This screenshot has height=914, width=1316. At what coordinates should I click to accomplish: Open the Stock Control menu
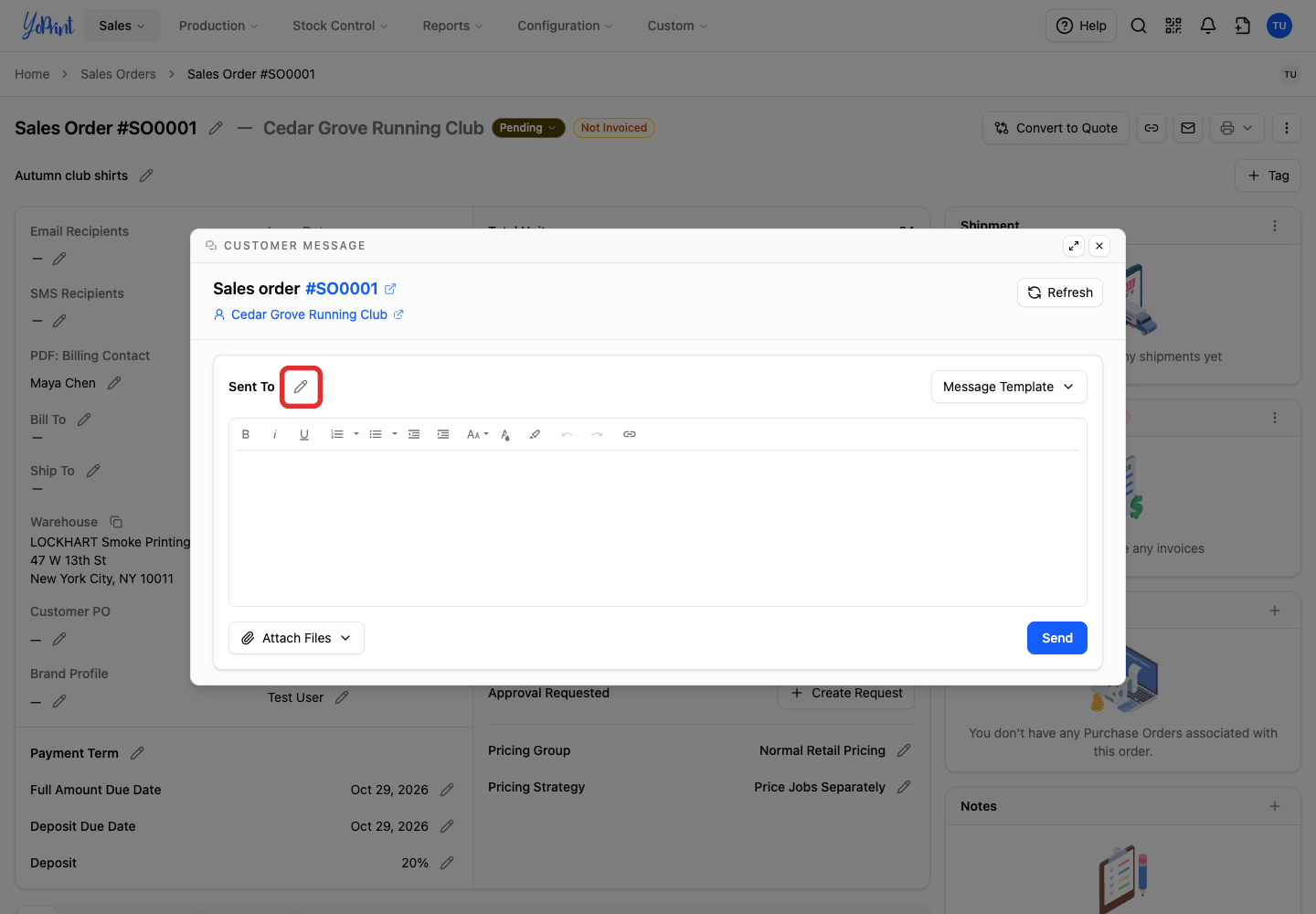point(340,26)
